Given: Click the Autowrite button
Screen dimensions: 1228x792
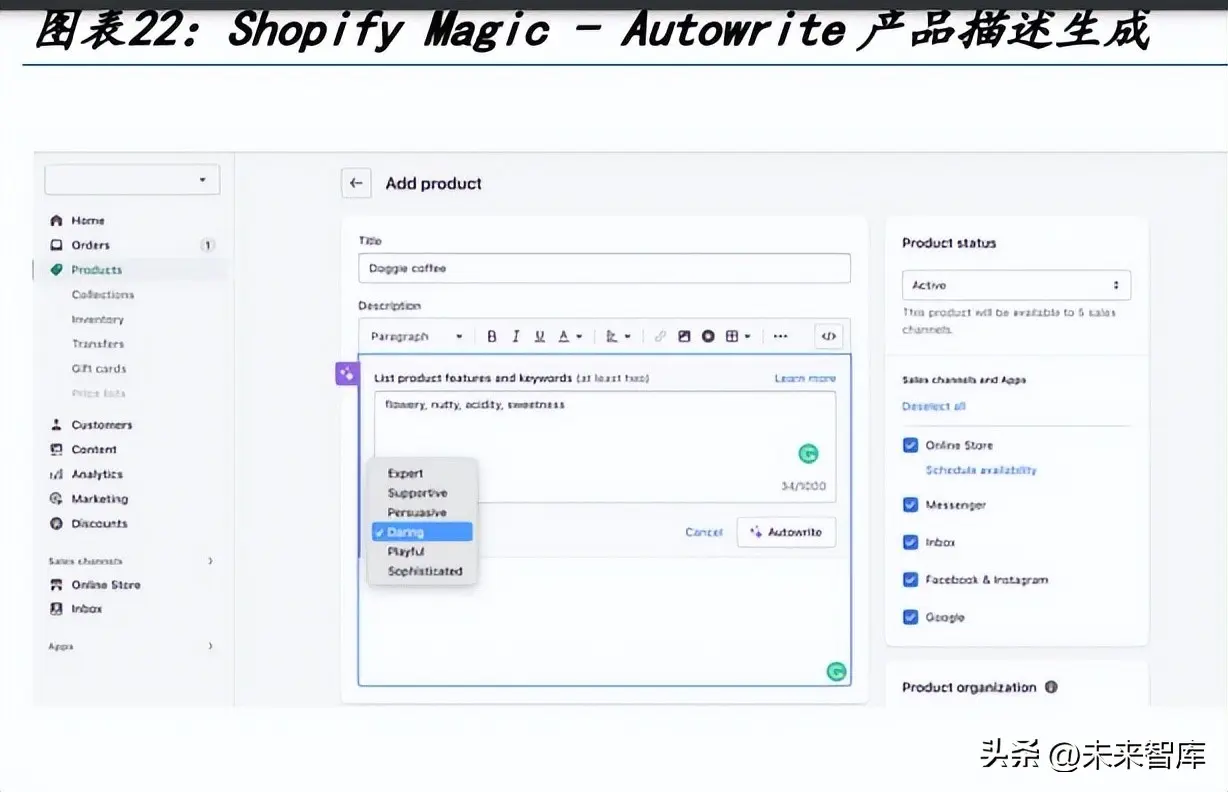Looking at the screenshot, I should click(x=786, y=532).
